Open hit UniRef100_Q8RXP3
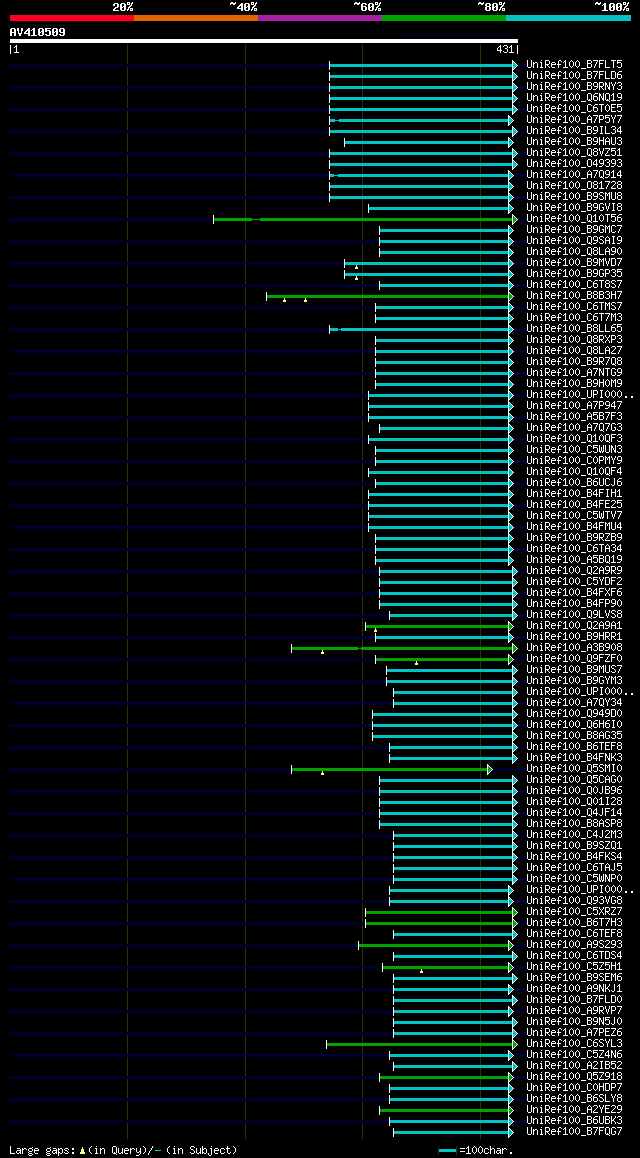Screen dimensions: 640x1158 pos(574,340)
